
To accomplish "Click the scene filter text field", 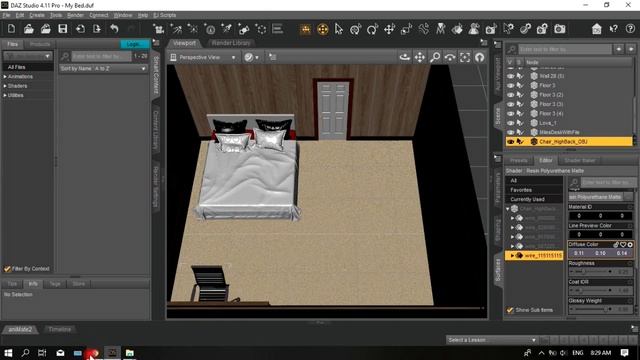I will (x=565, y=49).
